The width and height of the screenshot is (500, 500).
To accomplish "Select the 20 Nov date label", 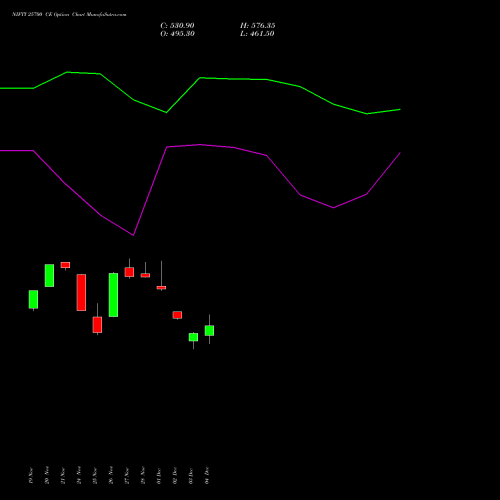I will [x=47, y=475].
